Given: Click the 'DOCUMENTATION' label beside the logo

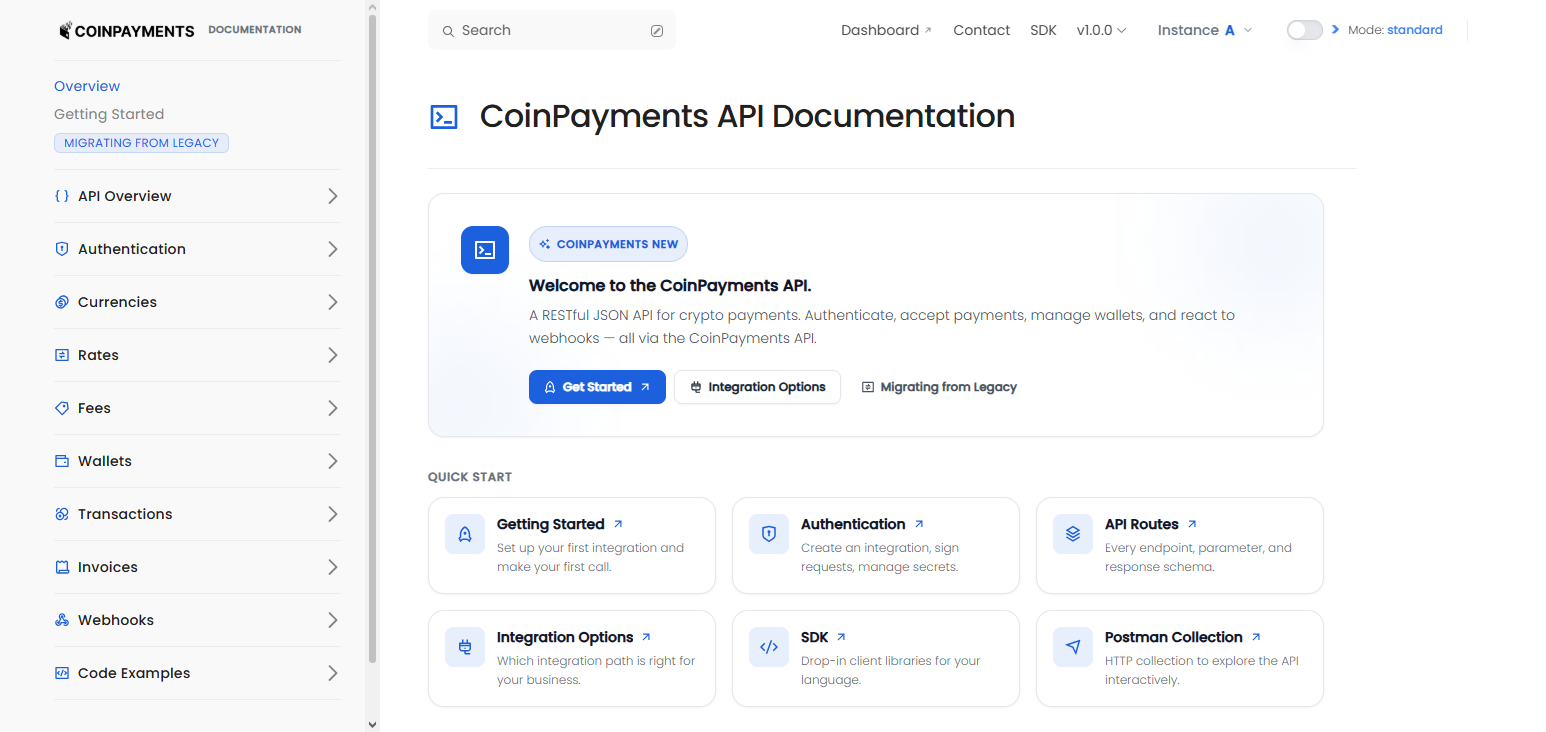Looking at the screenshot, I should pos(255,30).
